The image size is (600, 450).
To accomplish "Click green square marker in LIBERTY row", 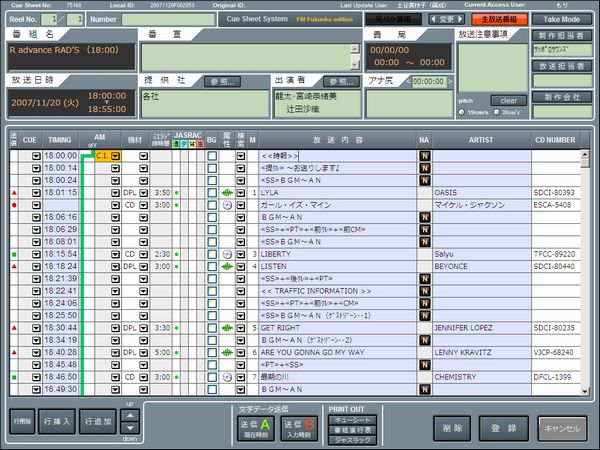I will (14, 254).
